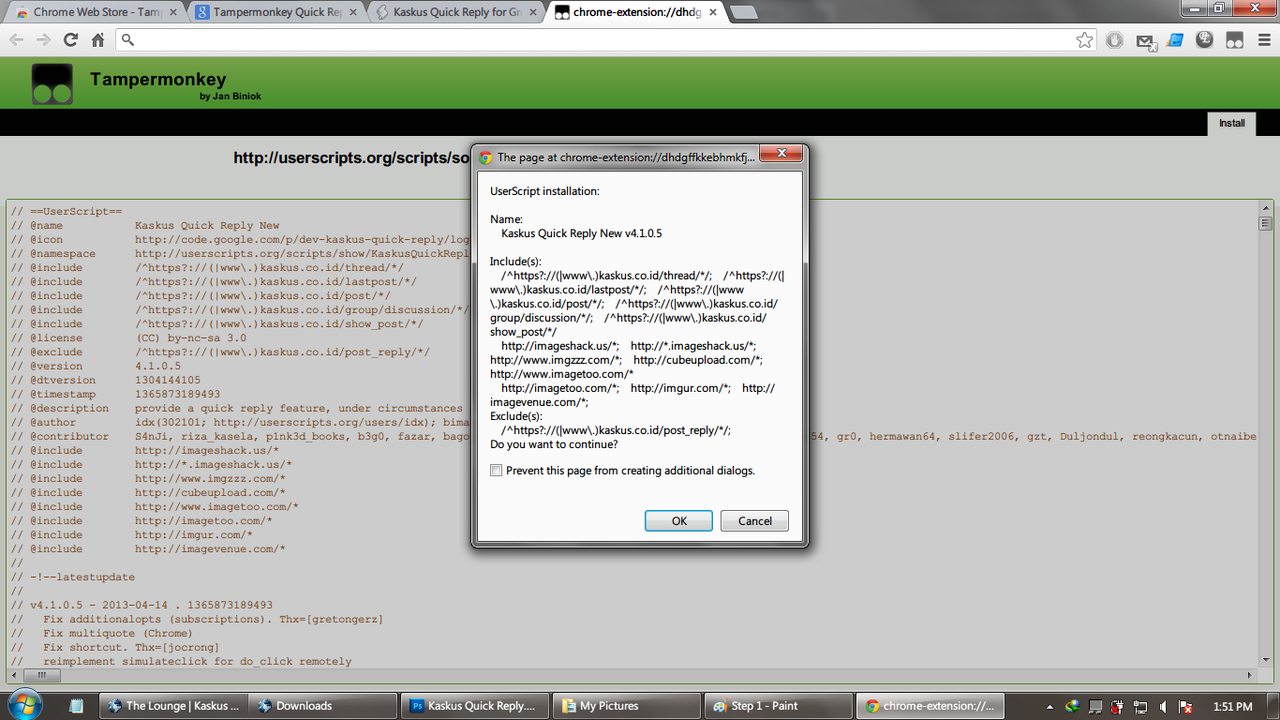Open the Chrome hamburger menu
Viewport: 1280px width, 720px height.
[x=1263, y=40]
